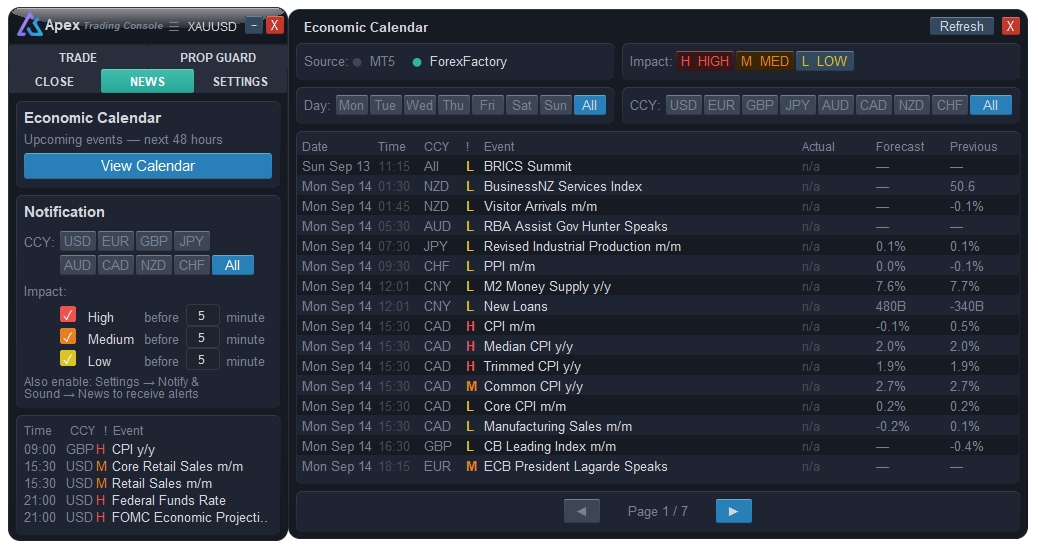Edit Low impact minutes field
The image size is (1038, 550).
click(202, 359)
